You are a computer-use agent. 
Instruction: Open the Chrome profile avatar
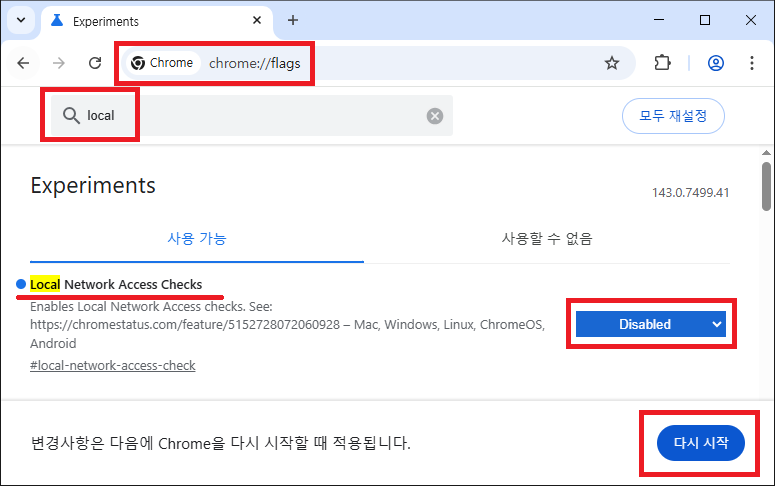pyautogui.click(x=715, y=63)
